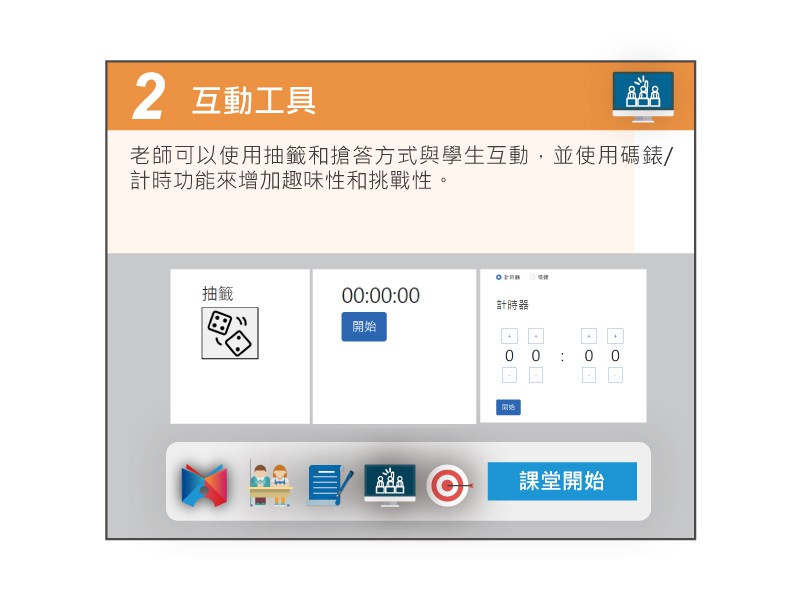Decrease the first seconds digit with minus
This screenshot has width=800, height=600.
coord(589,375)
